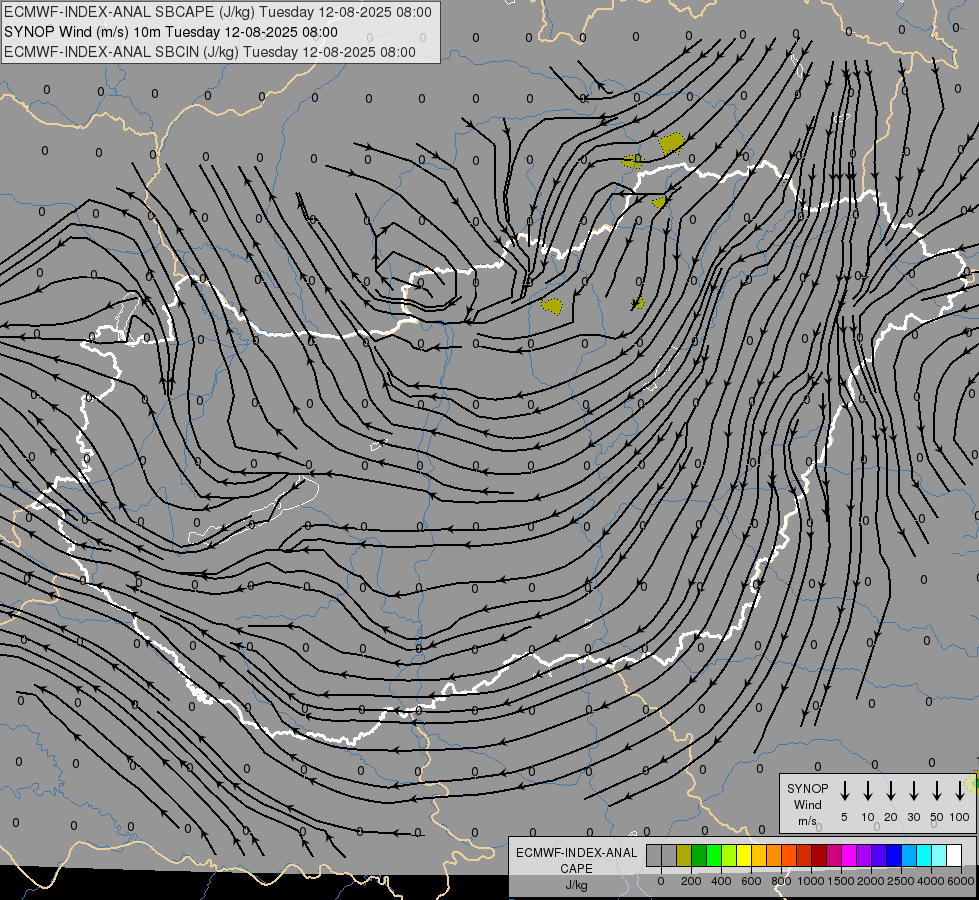Click the wind speed value 20 in legend
Viewport: 979px width, 900px height.
point(891,817)
